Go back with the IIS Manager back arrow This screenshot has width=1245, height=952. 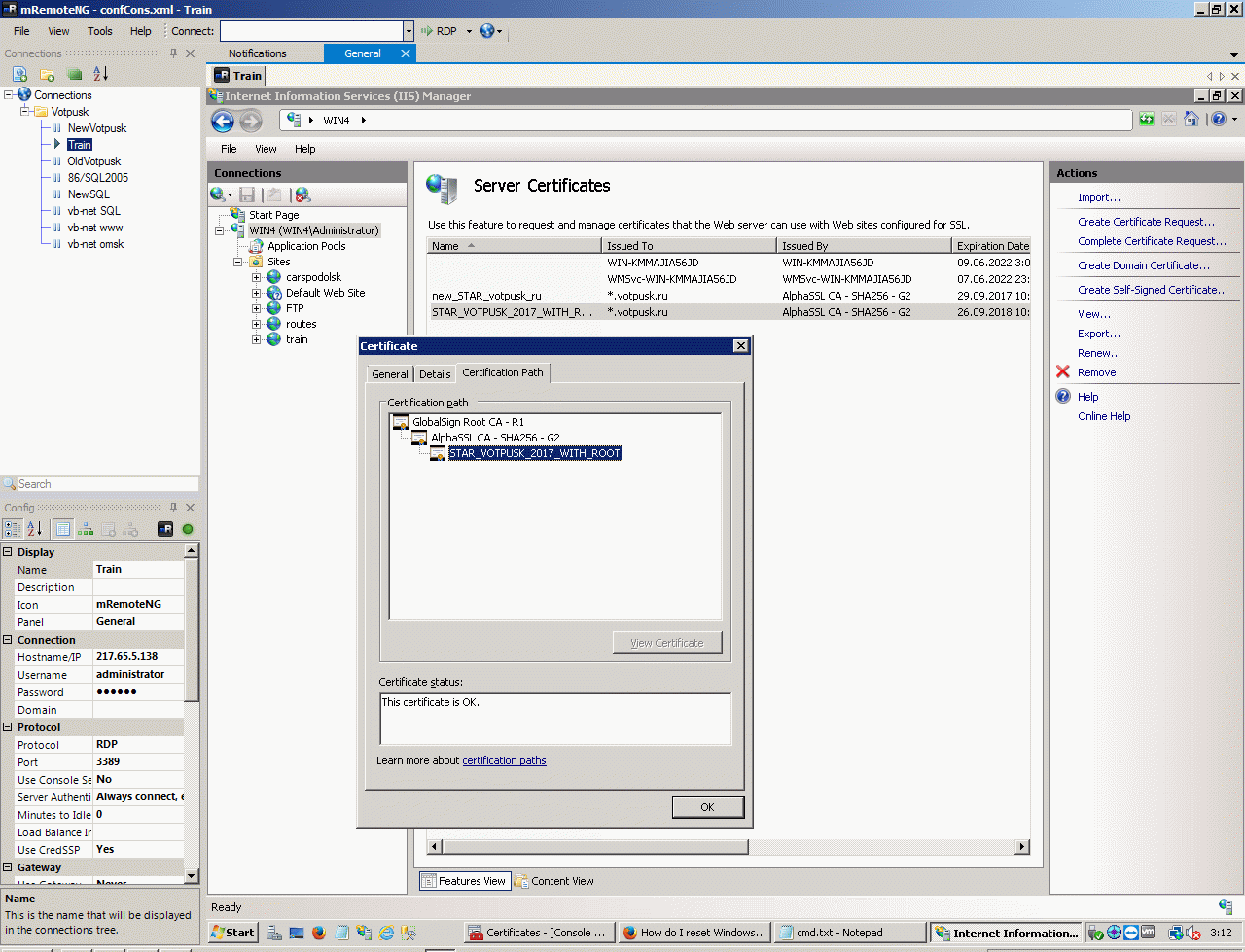coord(223,121)
